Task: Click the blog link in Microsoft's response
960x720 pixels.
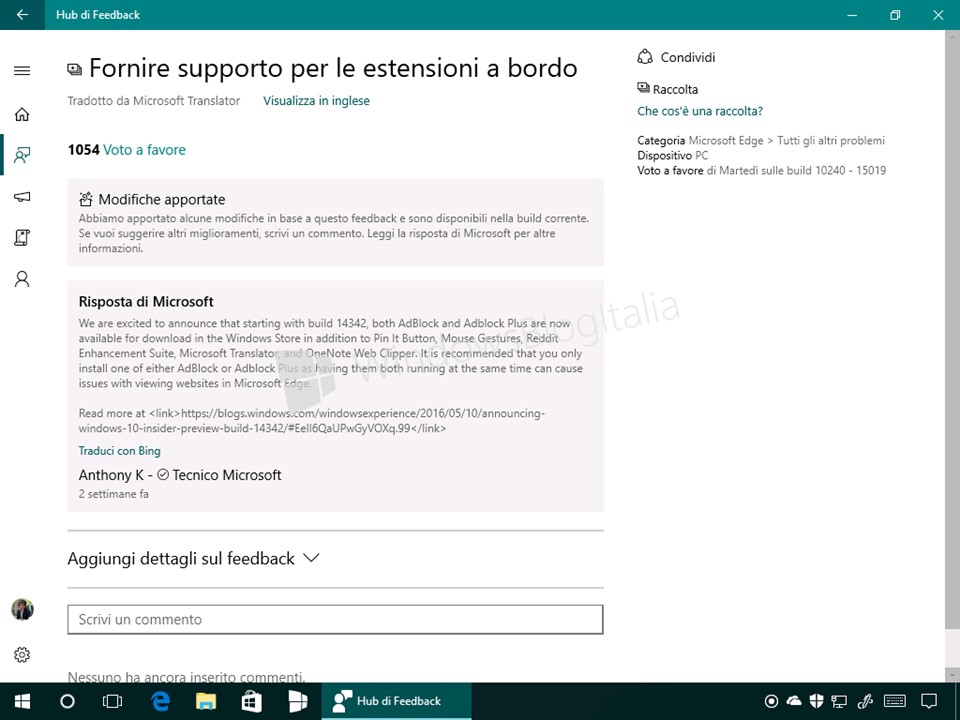Action: coord(312,421)
